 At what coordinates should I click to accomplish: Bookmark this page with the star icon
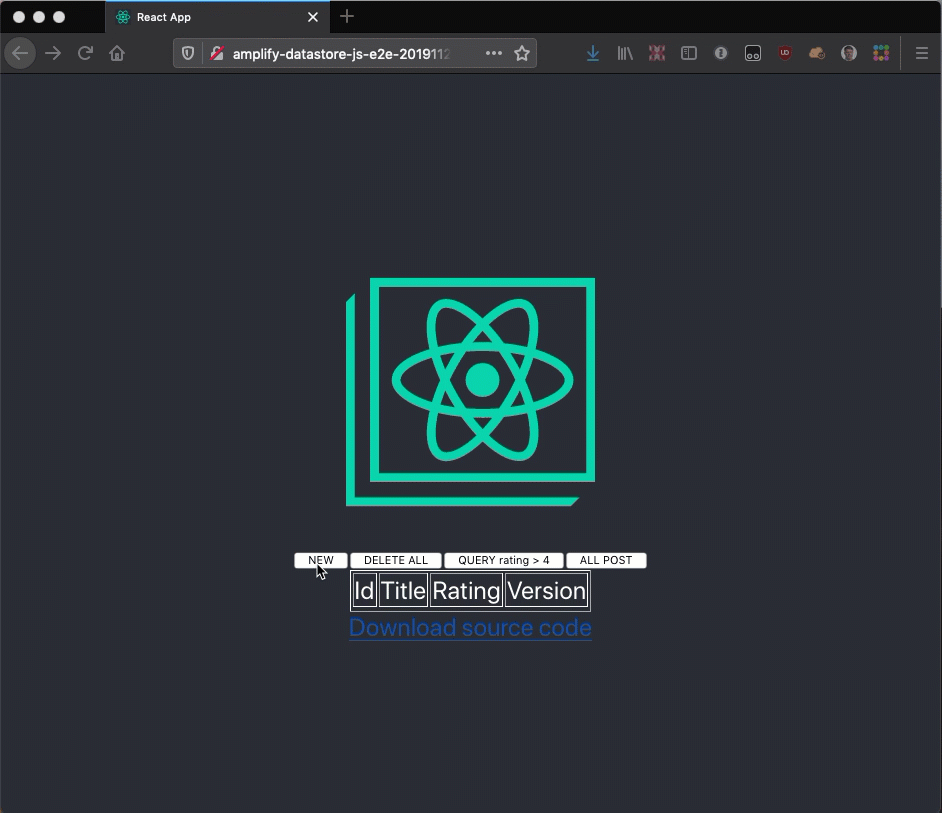pyautogui.click(x=522, y=53)
